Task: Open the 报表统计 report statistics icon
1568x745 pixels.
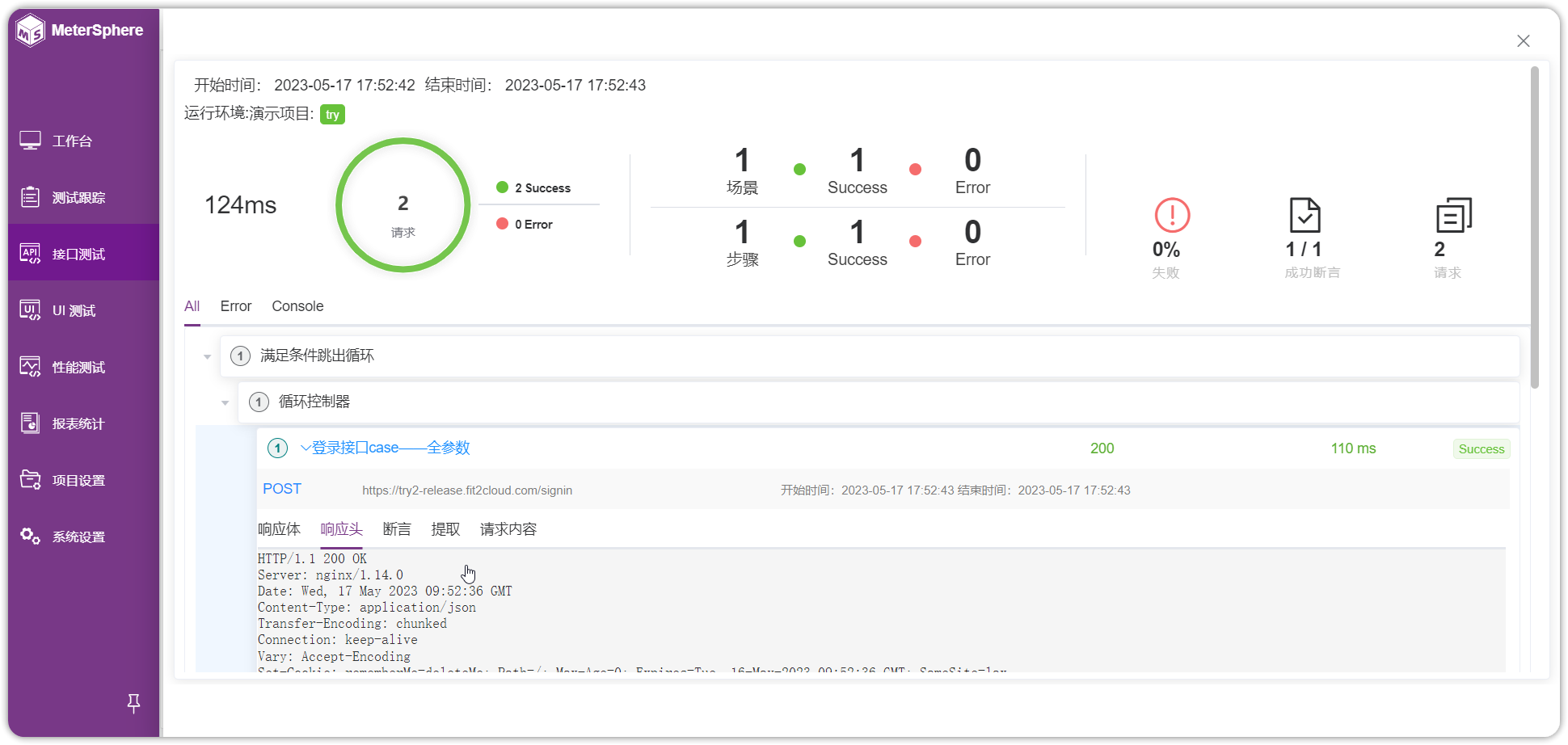Action: [x=31, y=423]
